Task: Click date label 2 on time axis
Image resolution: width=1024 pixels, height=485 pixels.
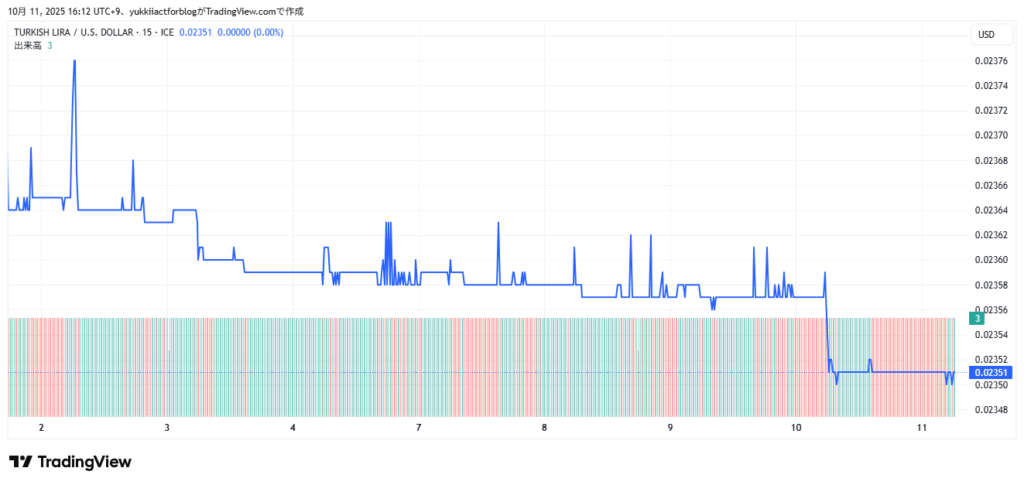Action: pyautogui.click(x=41, y=428)
